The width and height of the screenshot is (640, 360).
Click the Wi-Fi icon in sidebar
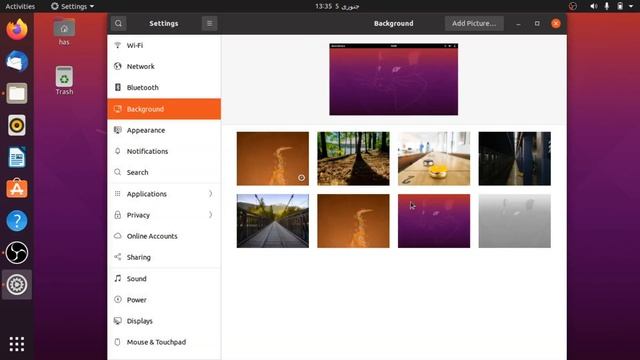pos(118,45)
